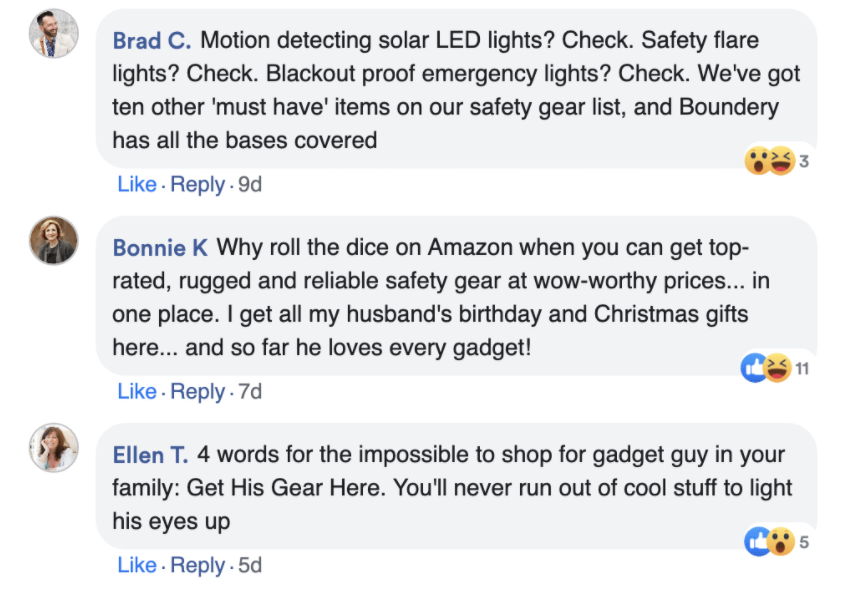Click the 5d timestamp on Ellen's comment
Viewport: 848px width, 612px height.
pyautogui.click(x=249, y=565)
